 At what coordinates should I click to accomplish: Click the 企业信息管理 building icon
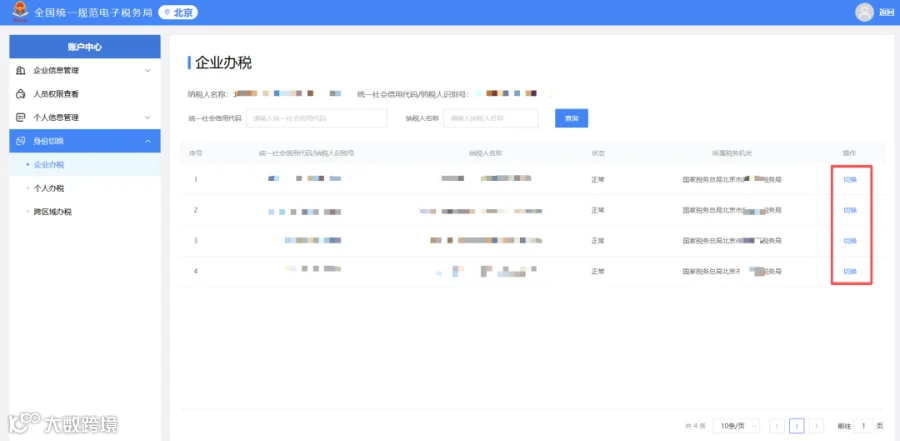tap(21, 71)
